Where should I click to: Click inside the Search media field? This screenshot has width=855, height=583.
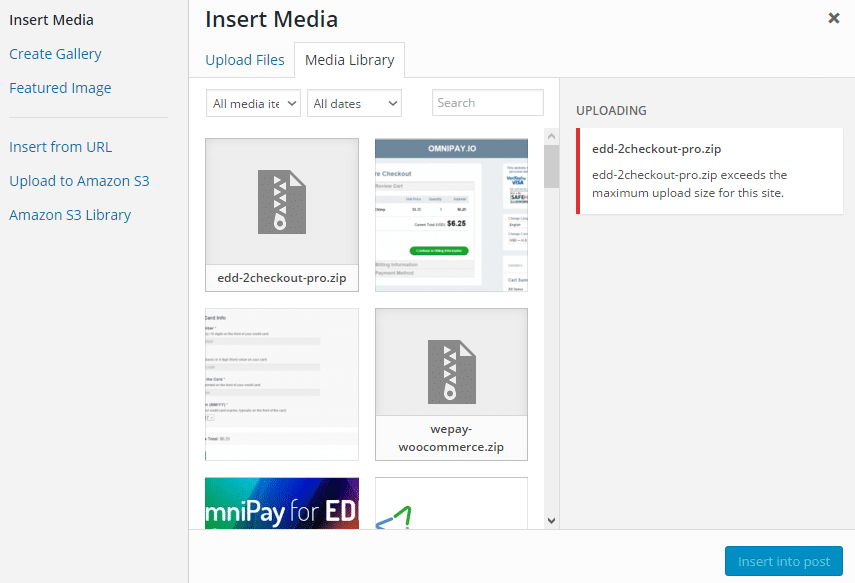point(487,102)
